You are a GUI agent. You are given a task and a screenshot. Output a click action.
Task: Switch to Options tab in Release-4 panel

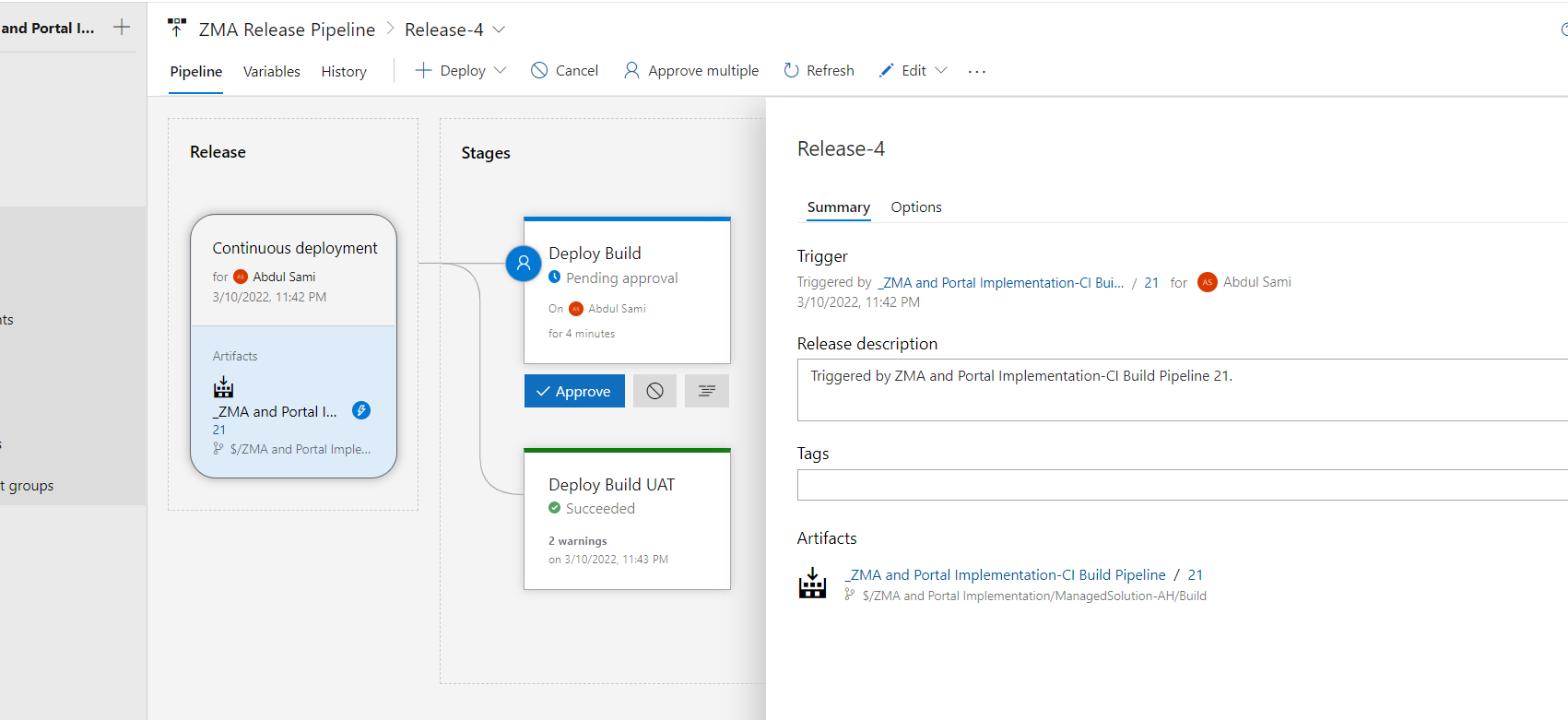coord(915,207)
